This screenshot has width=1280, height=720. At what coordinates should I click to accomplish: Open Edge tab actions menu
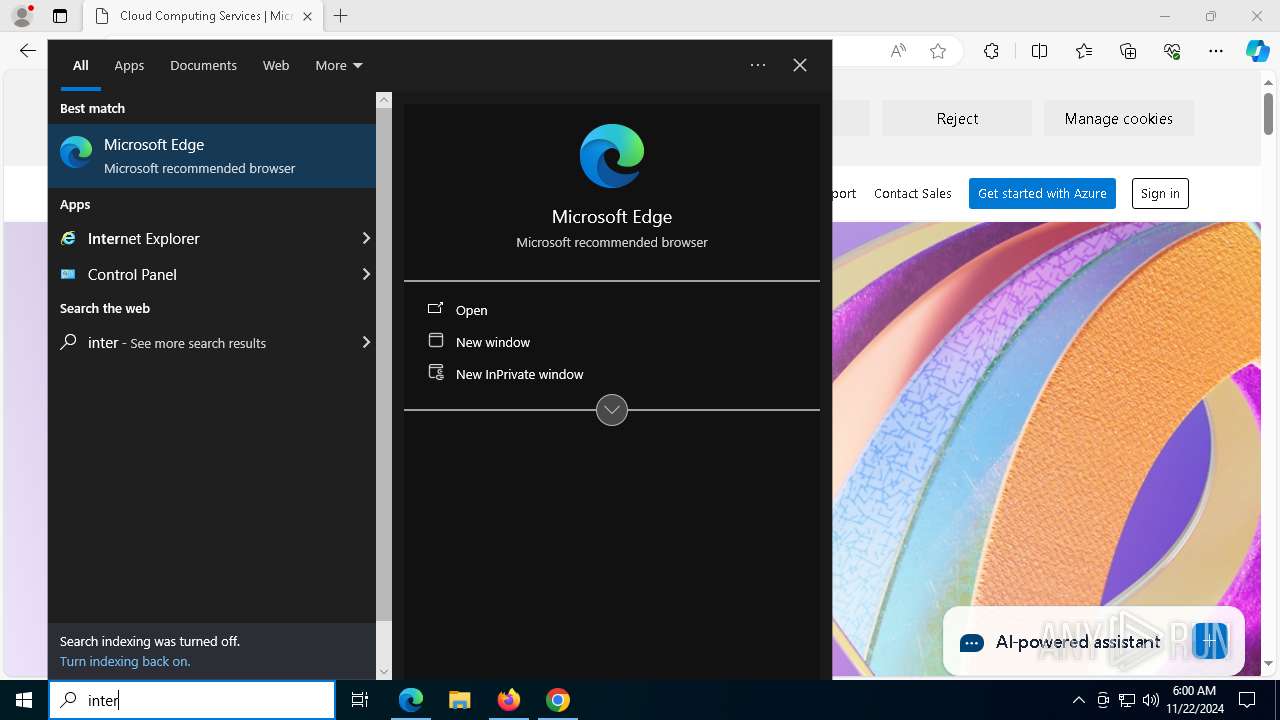click(x=60, y=16)
